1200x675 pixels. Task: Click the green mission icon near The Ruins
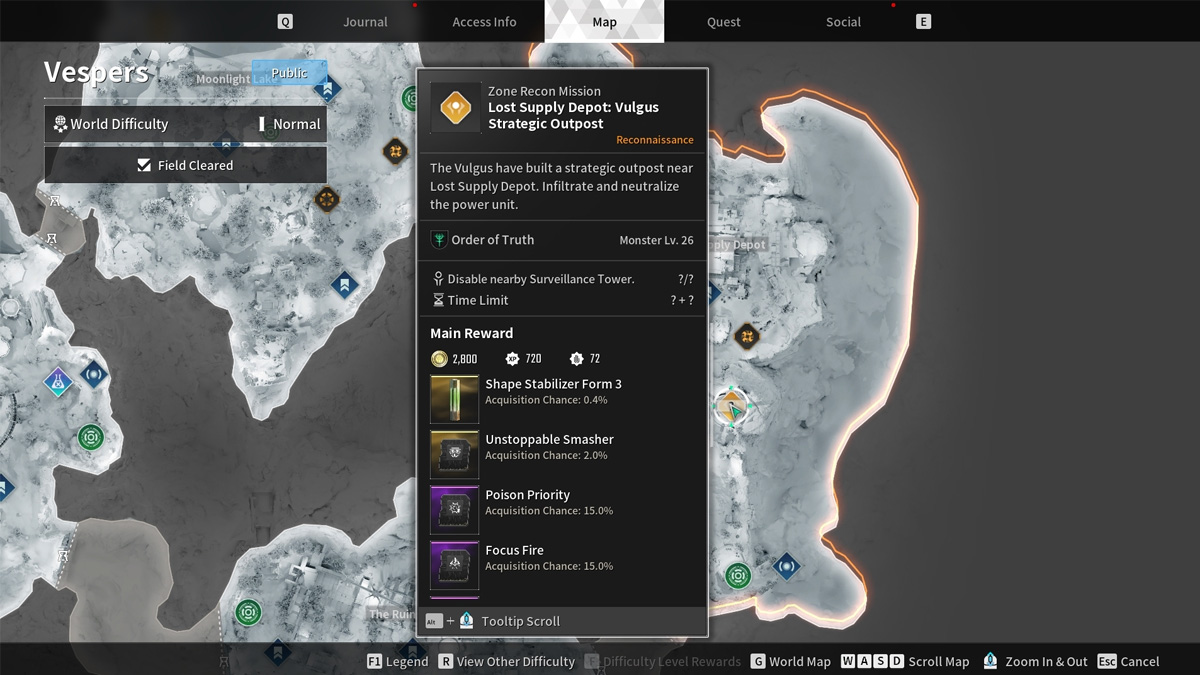249,612
